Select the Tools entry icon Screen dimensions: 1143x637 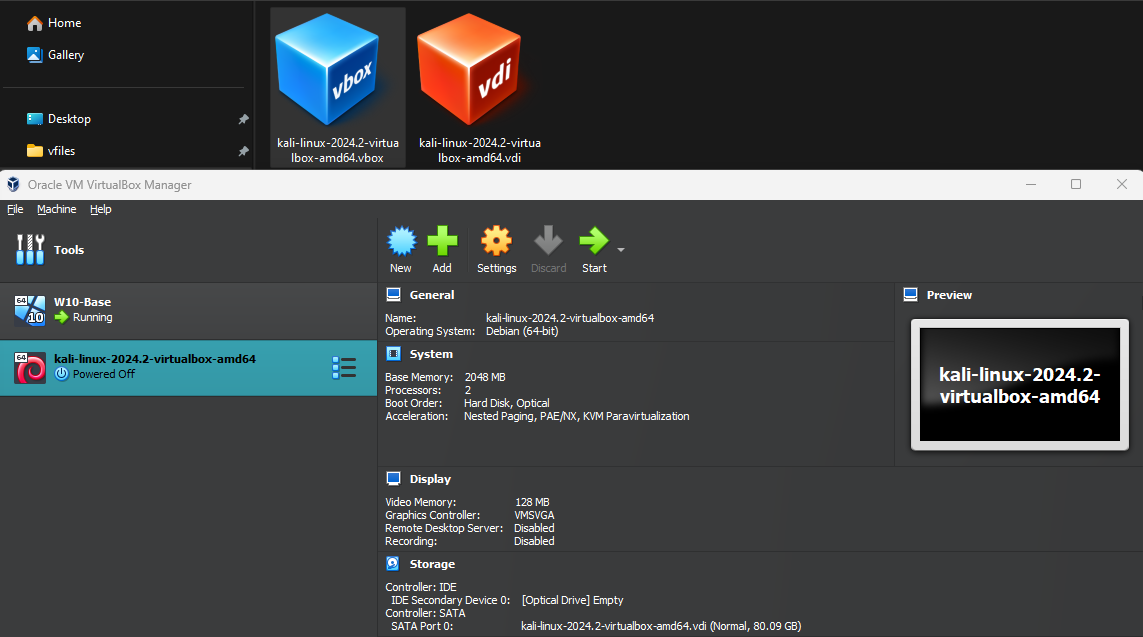30,249
